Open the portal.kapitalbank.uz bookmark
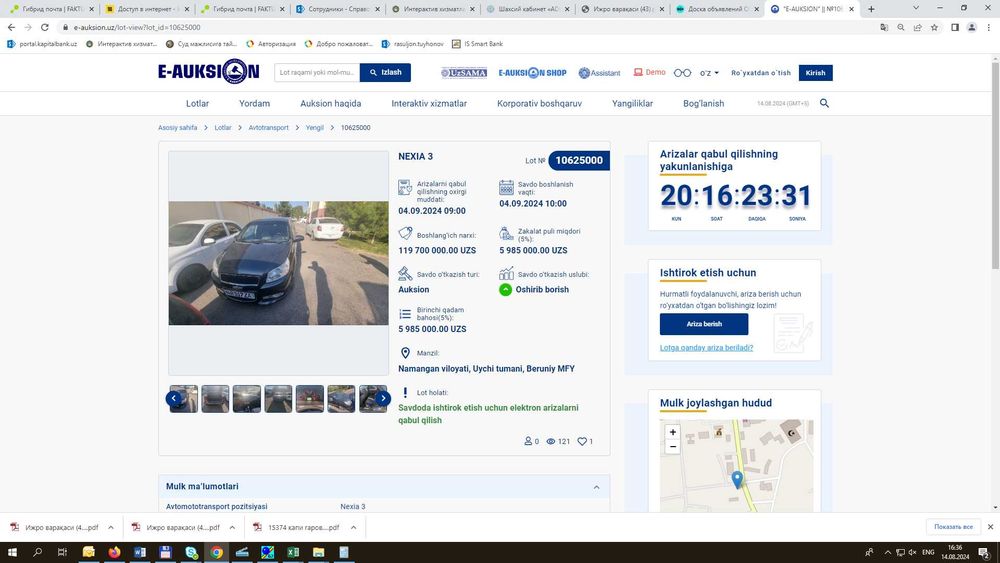Image resolution: width=1000 pixels, height=563 pixels. tap(42, 44)
